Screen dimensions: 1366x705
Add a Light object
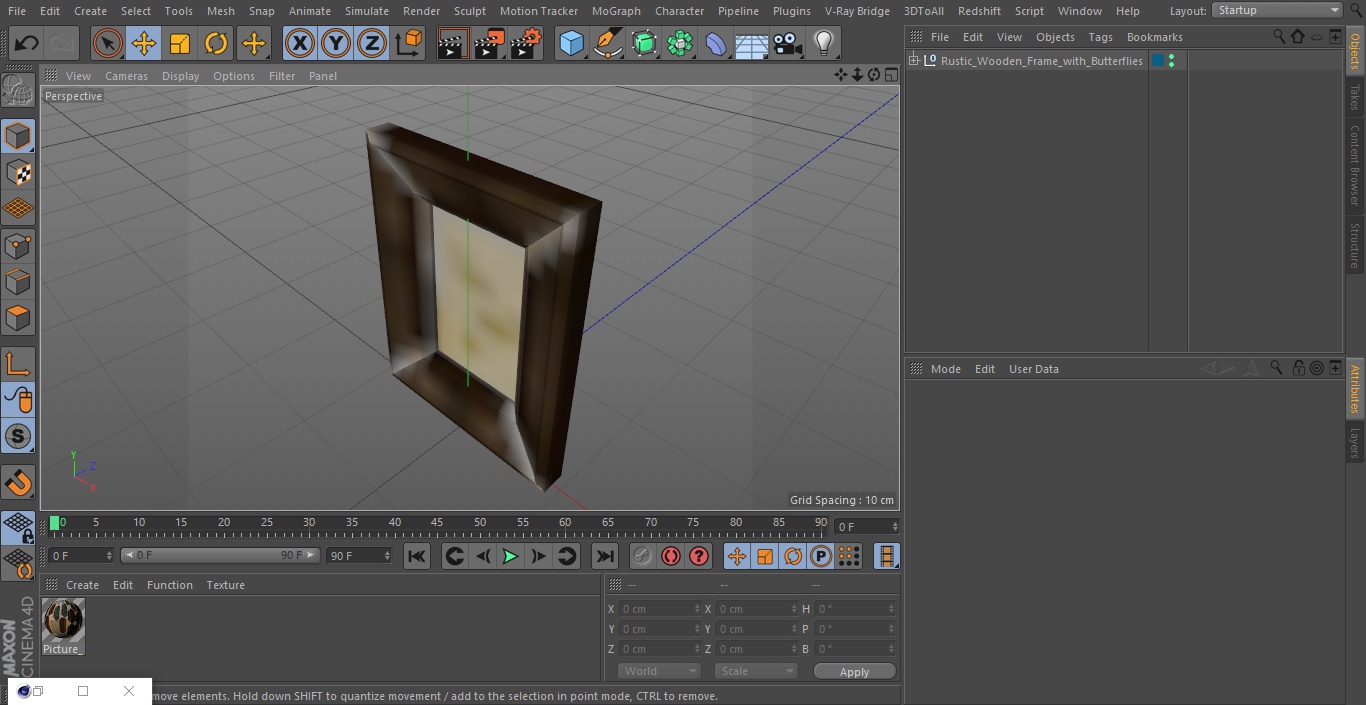tap(823, 43)
